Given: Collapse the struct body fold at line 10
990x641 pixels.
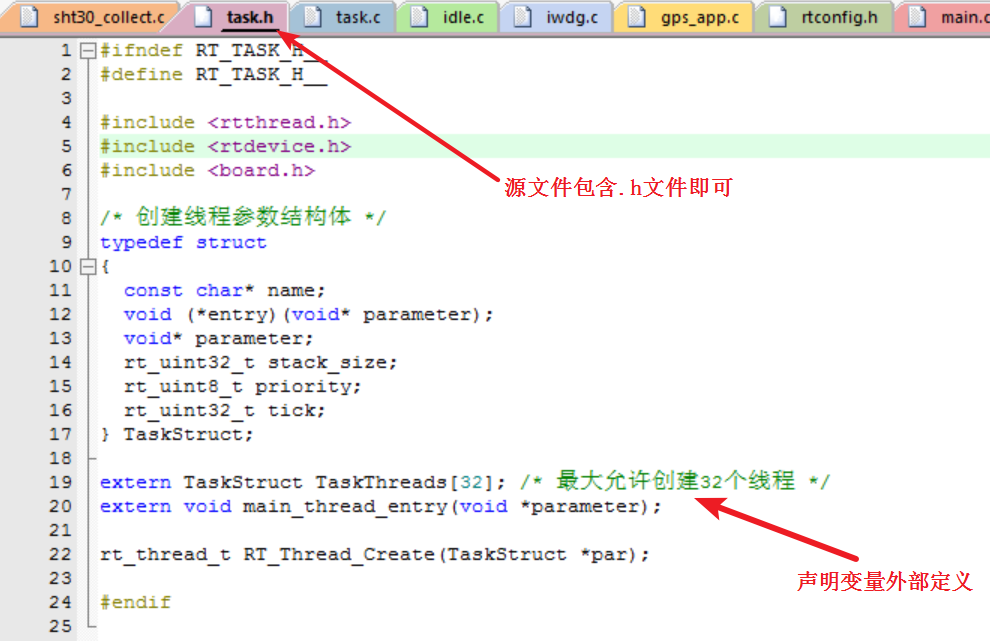Looking at the screenshot, I should 89,266.
